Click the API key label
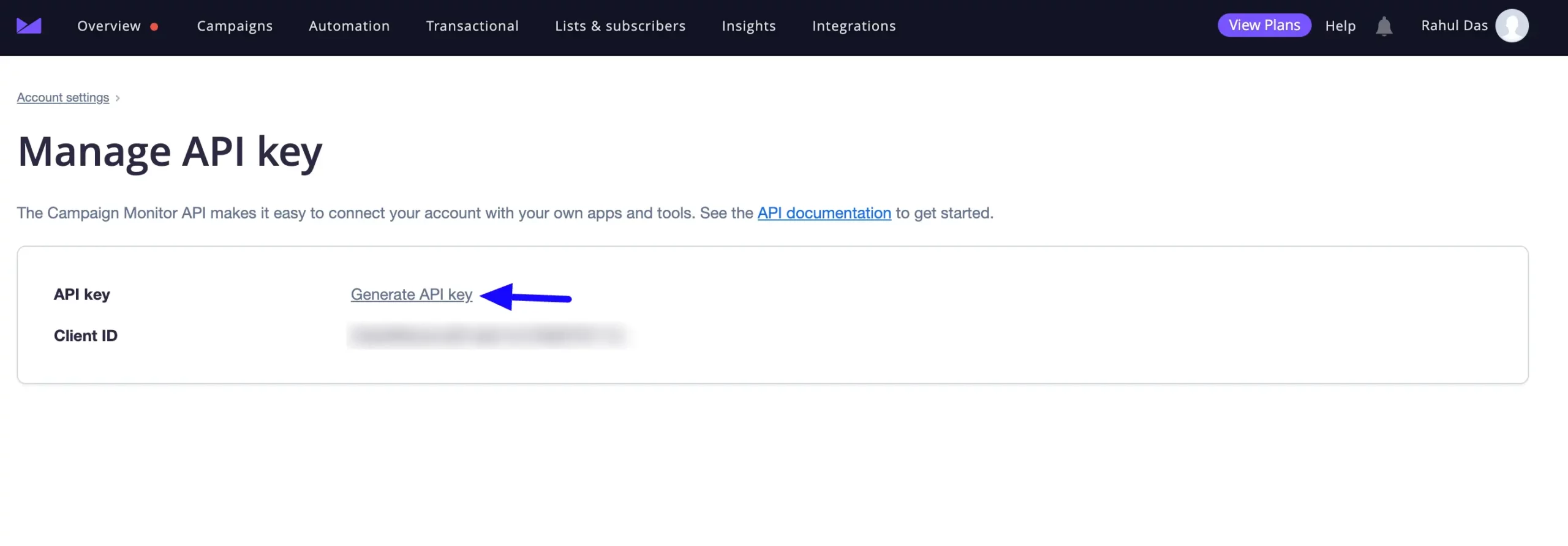 click(82, 294)
